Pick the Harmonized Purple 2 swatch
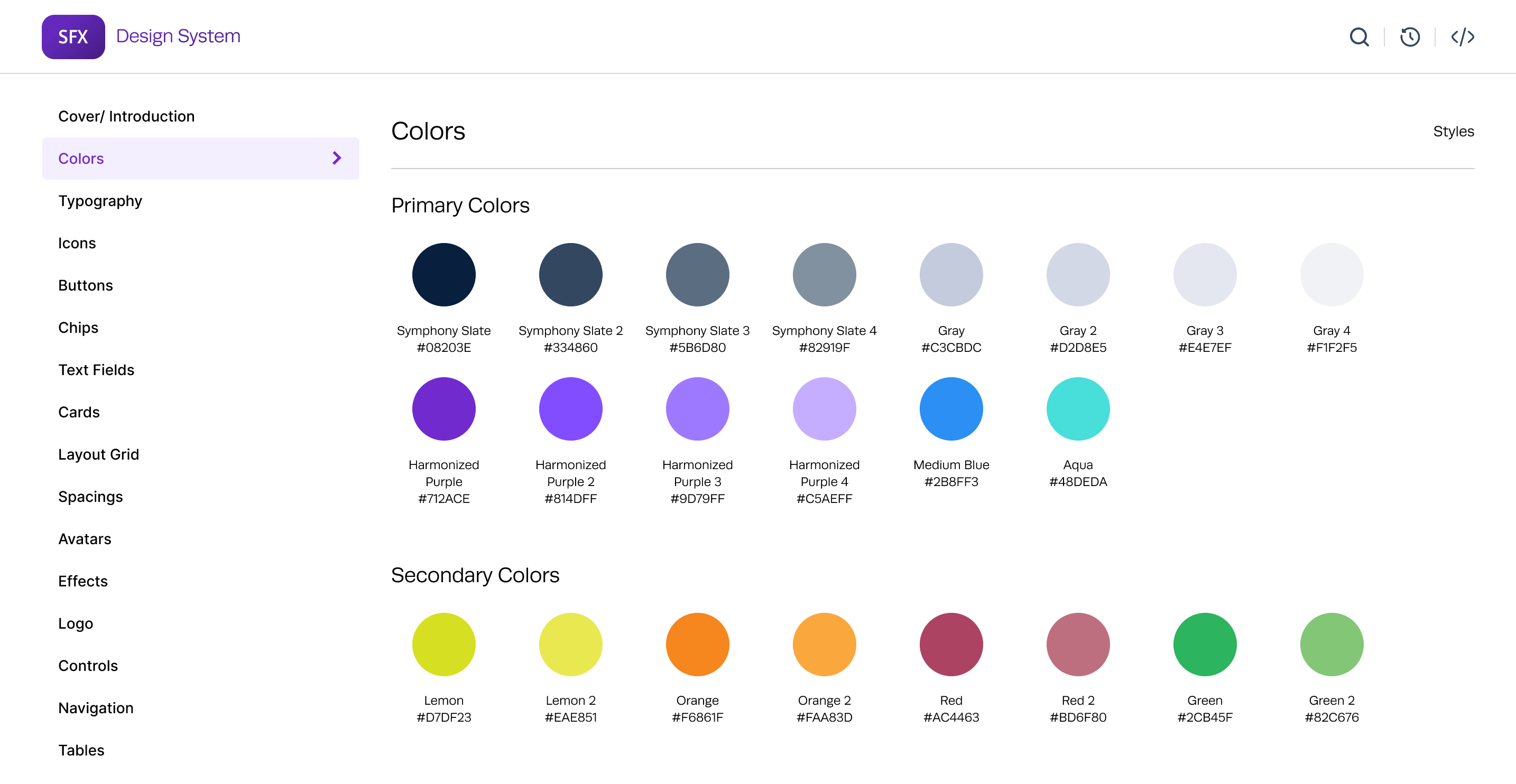Image resolution: width=1516 pixels, height=784 pixels. (x=570, y=409)
